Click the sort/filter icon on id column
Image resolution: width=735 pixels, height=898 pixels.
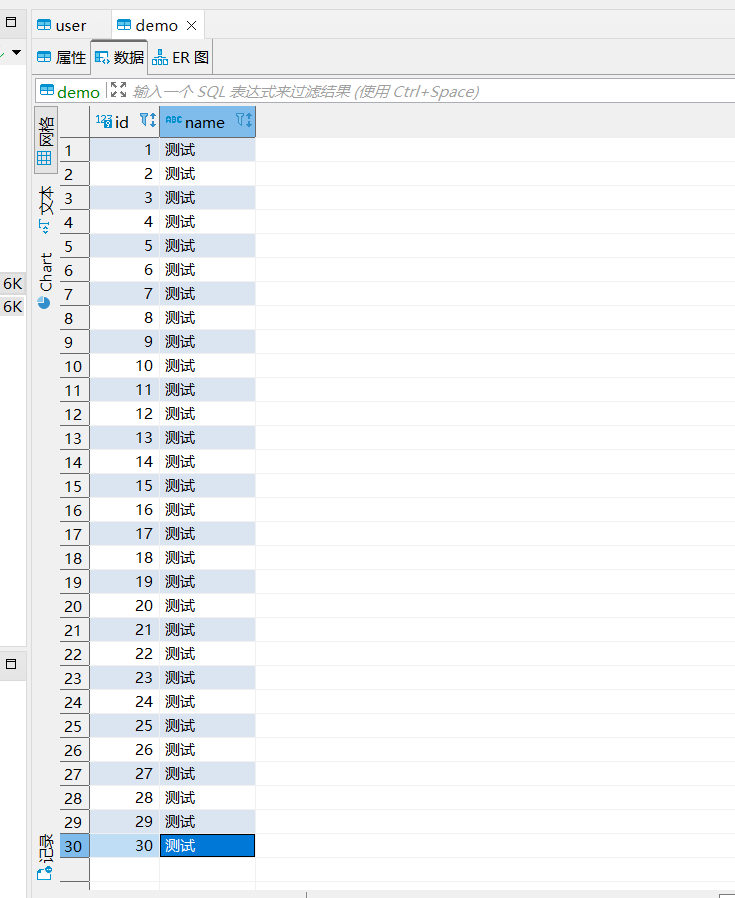click(147, 121)
